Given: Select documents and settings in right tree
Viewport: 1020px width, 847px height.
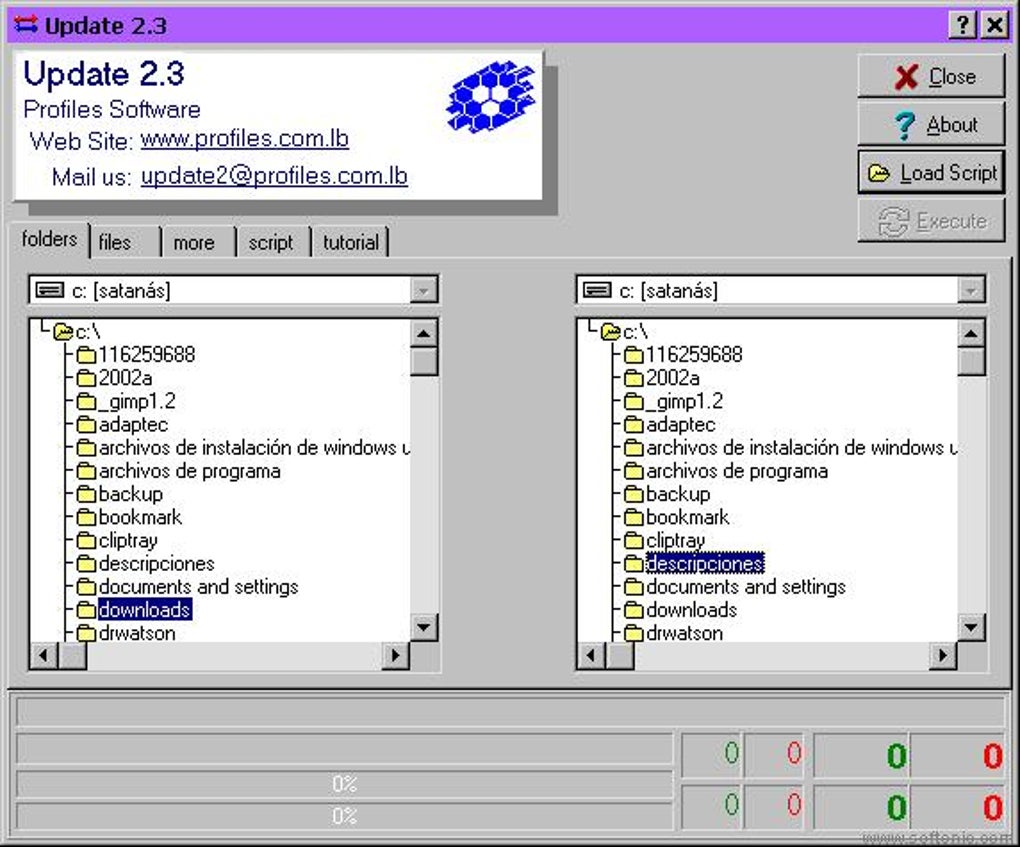Looking at the screenshot, I should pyautogui.click(x=746, y=587).
